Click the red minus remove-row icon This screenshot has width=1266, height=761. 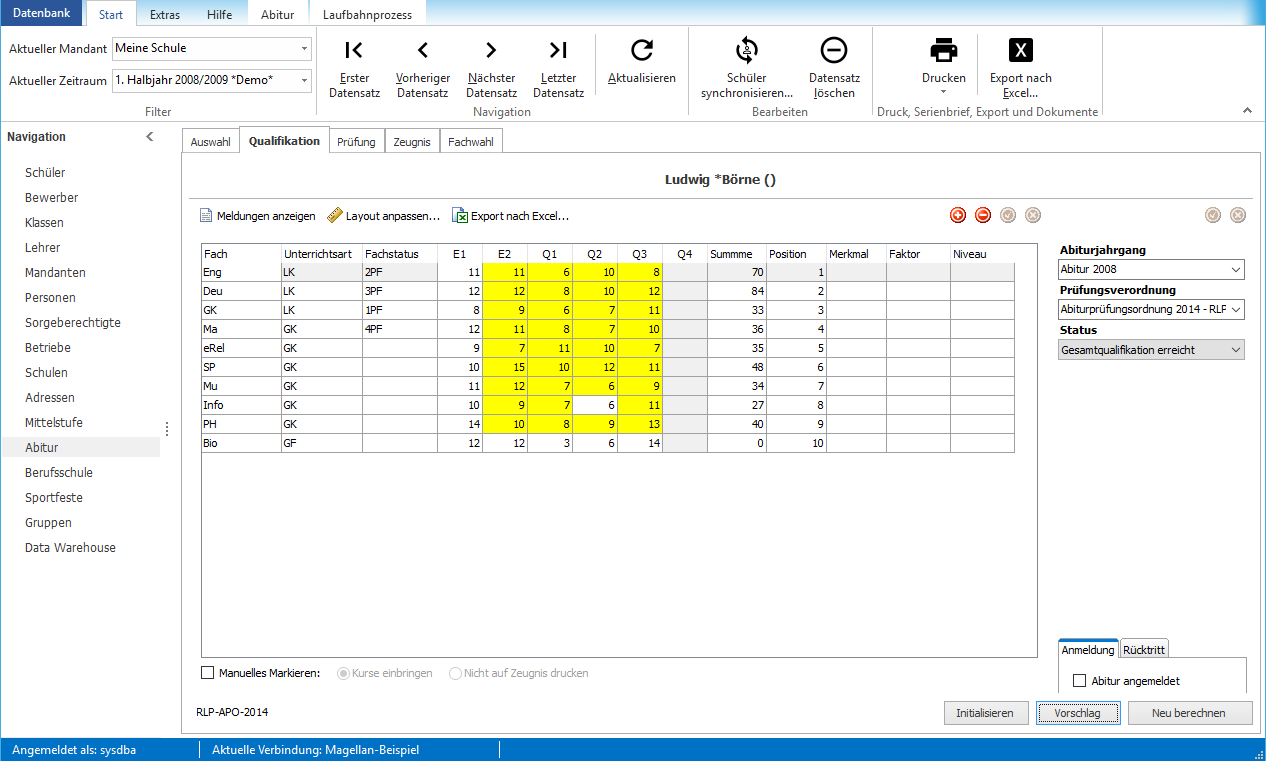tap(983, 215)
